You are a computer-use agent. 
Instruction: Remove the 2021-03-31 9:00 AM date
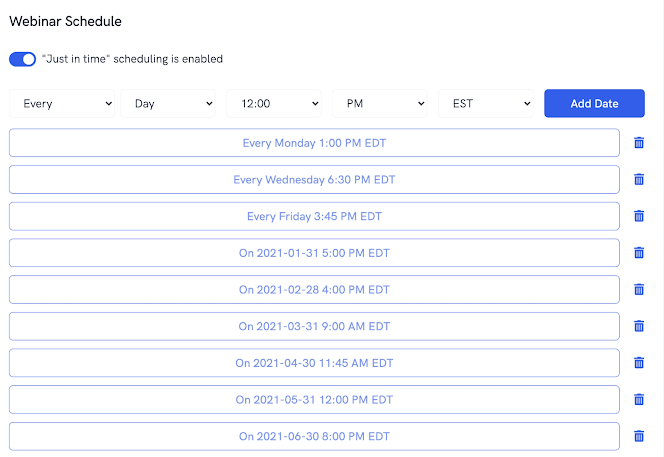(x=639, y=326)
